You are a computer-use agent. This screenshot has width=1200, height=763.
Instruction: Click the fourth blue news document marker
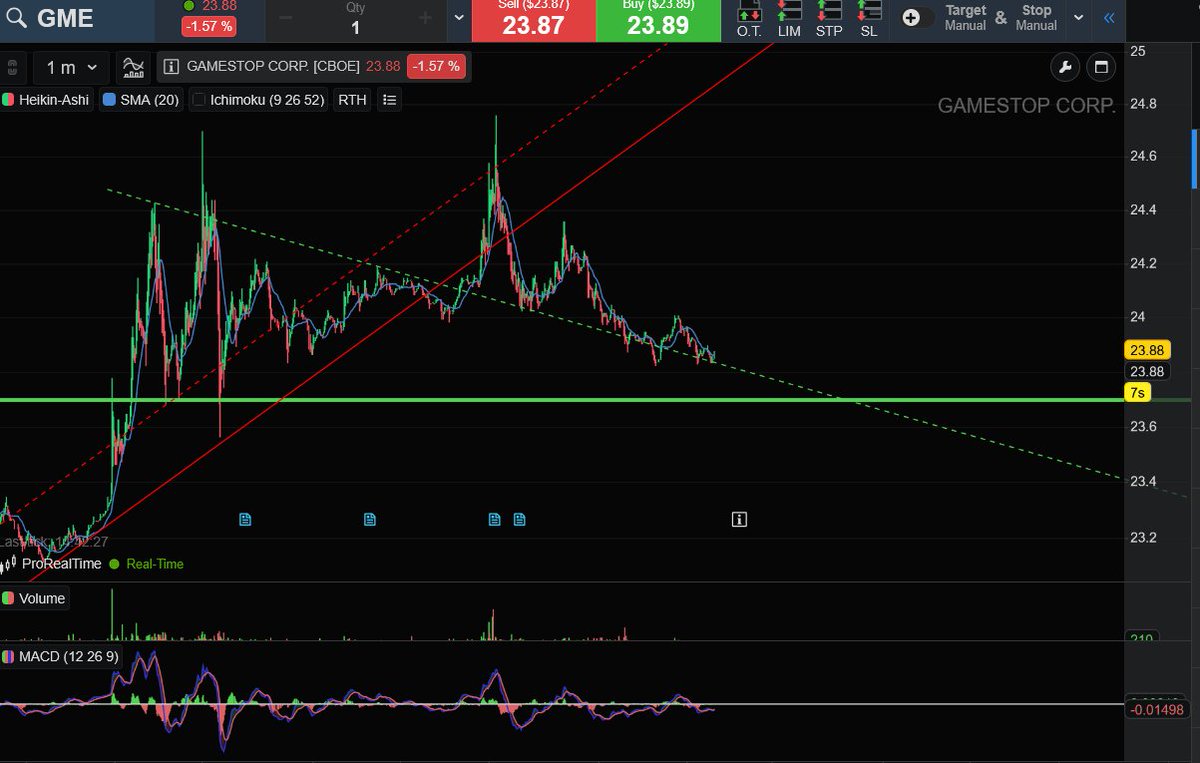click(x=520, y=519)
